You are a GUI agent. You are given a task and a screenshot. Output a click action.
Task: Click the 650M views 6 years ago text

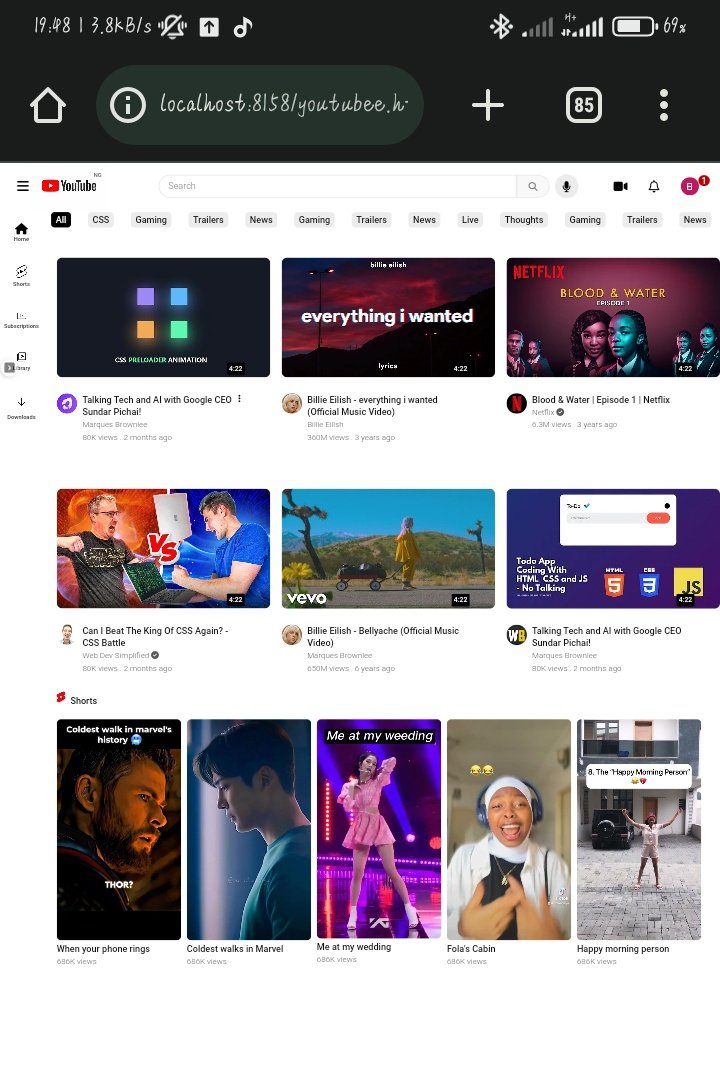coord(351,668)
